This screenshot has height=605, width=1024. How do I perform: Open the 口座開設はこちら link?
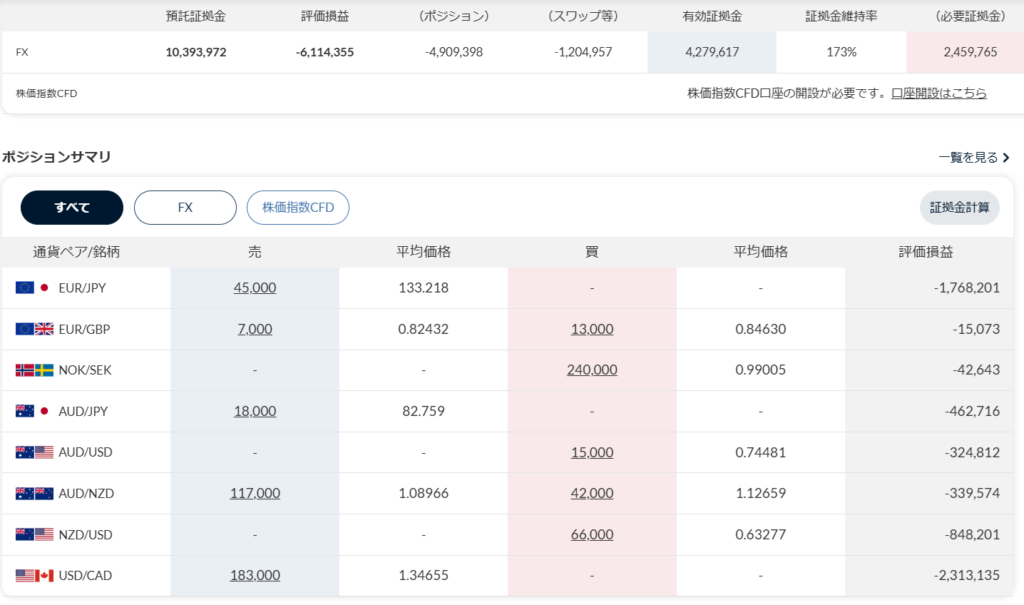(x=939, y=93)
